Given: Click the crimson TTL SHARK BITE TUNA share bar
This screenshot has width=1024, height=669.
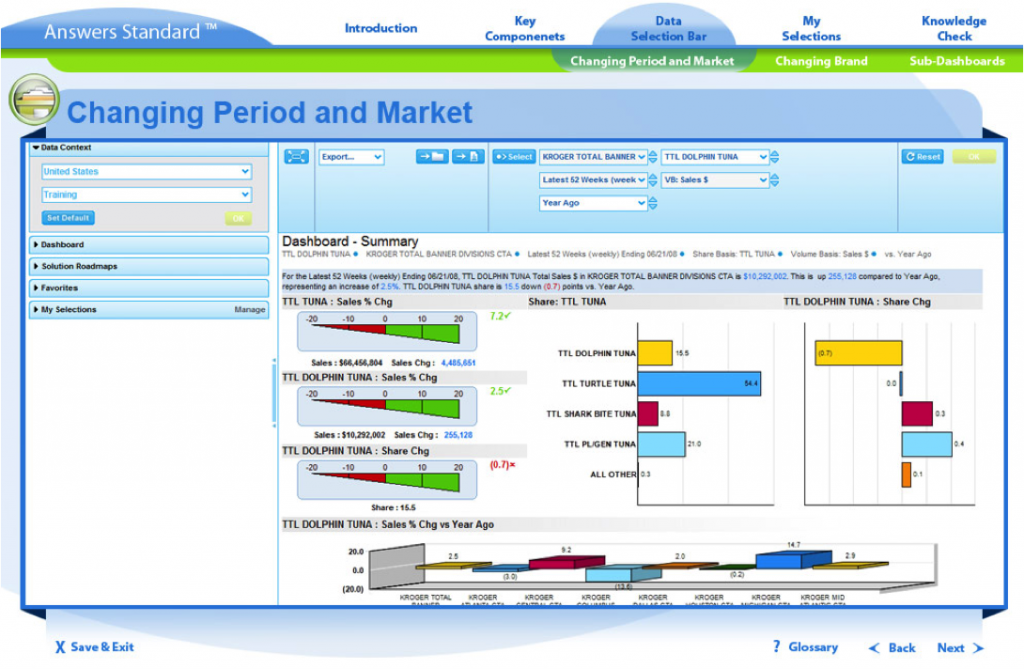Looking at the screenshot, I should pos(648,414).
